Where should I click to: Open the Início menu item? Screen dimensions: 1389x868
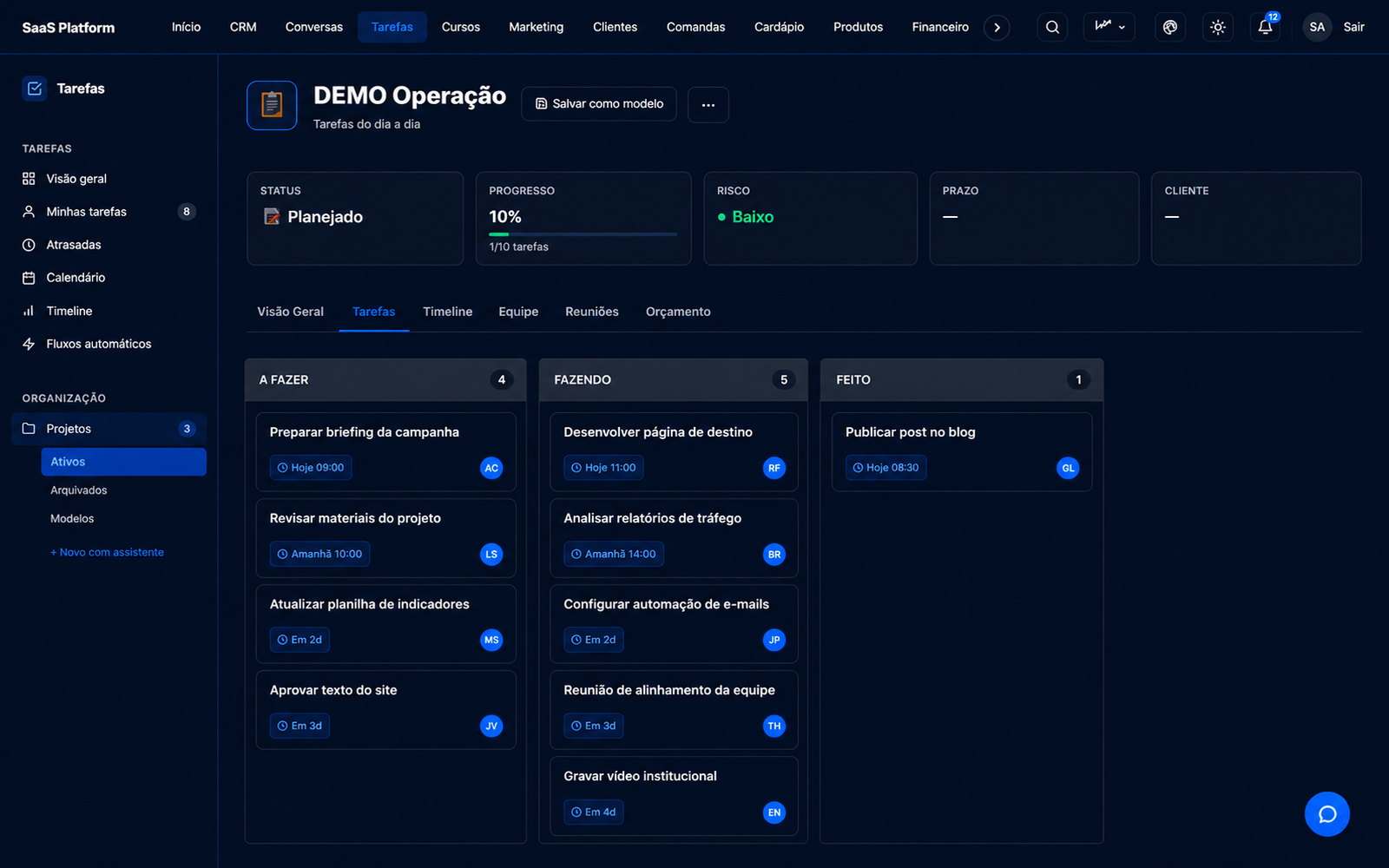[186, 27]
